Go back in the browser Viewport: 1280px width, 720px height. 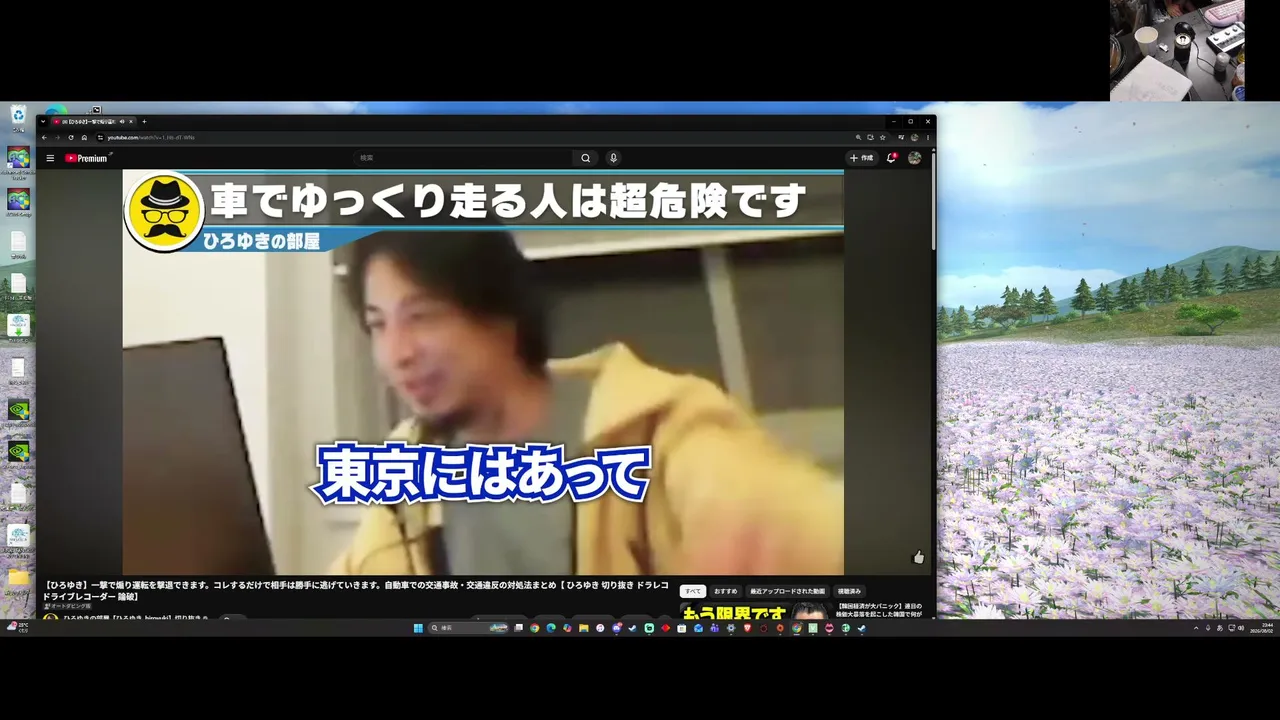tap(44, 137)
